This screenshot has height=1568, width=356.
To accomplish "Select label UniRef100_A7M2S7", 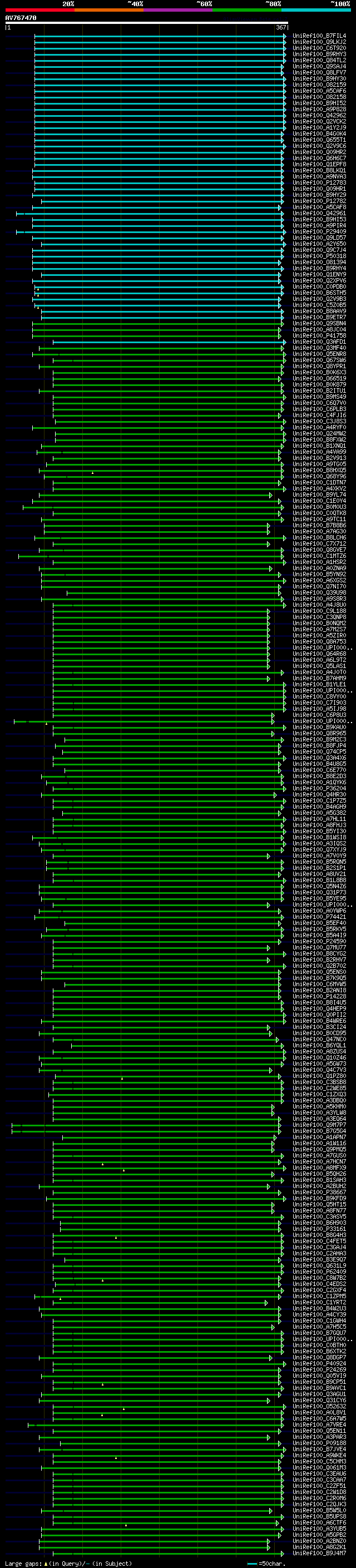I will click(x=319, y=629).
